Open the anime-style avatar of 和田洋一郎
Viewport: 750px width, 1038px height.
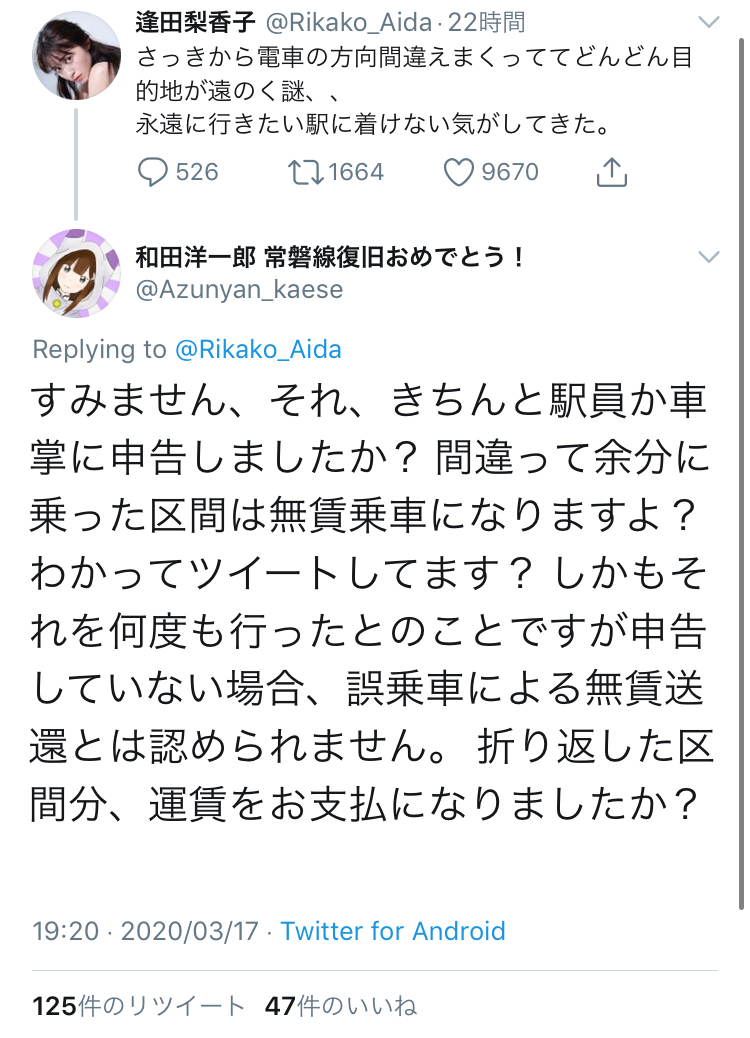click(x=77, y=273)
